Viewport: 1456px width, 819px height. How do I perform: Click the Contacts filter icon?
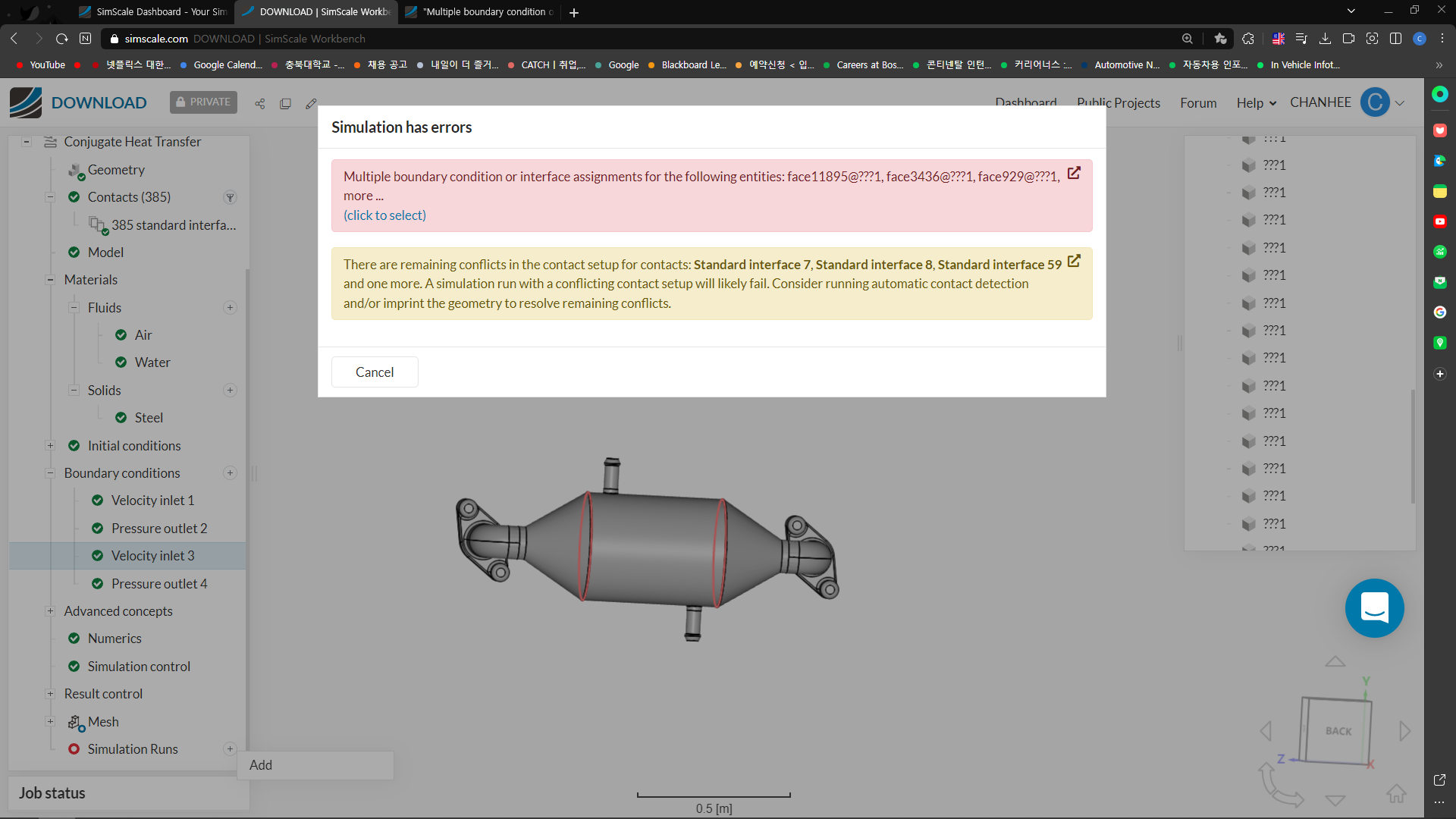230,197
